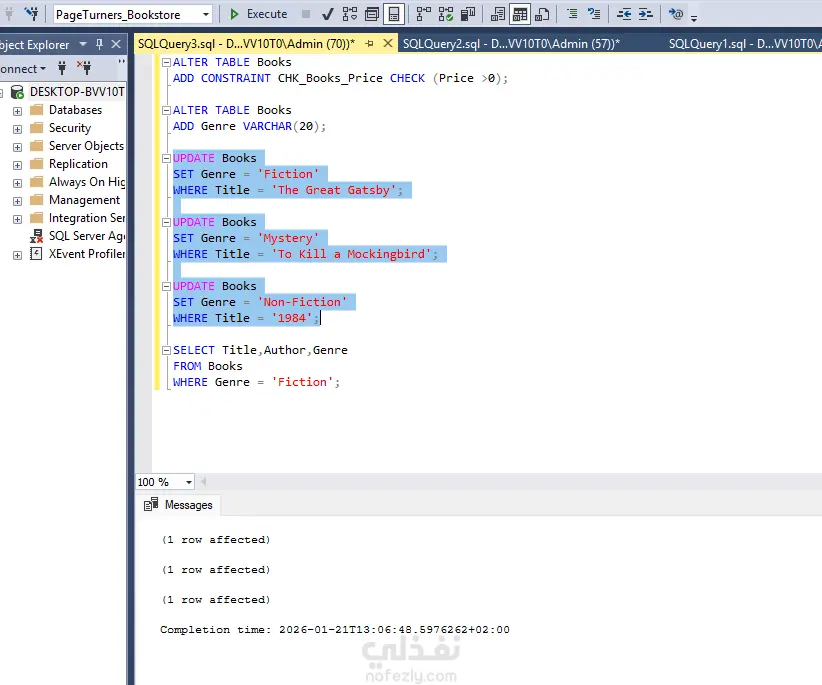Viewport: 822px width, 685px height.
Task: Select the Management folder label
Action: pos(84,200)
